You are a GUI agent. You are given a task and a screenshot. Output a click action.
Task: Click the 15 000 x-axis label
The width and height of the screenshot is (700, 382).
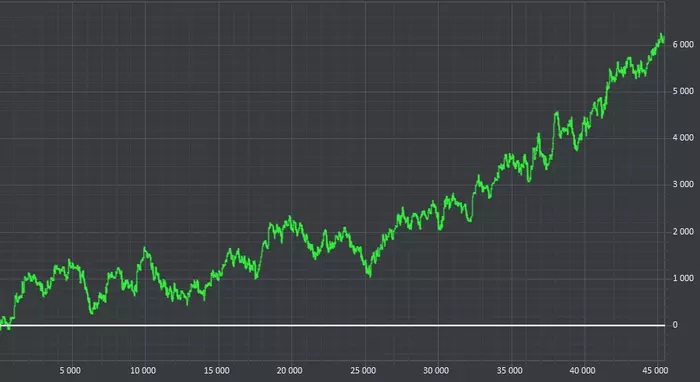pyautogui.click(x=217, y=370)
